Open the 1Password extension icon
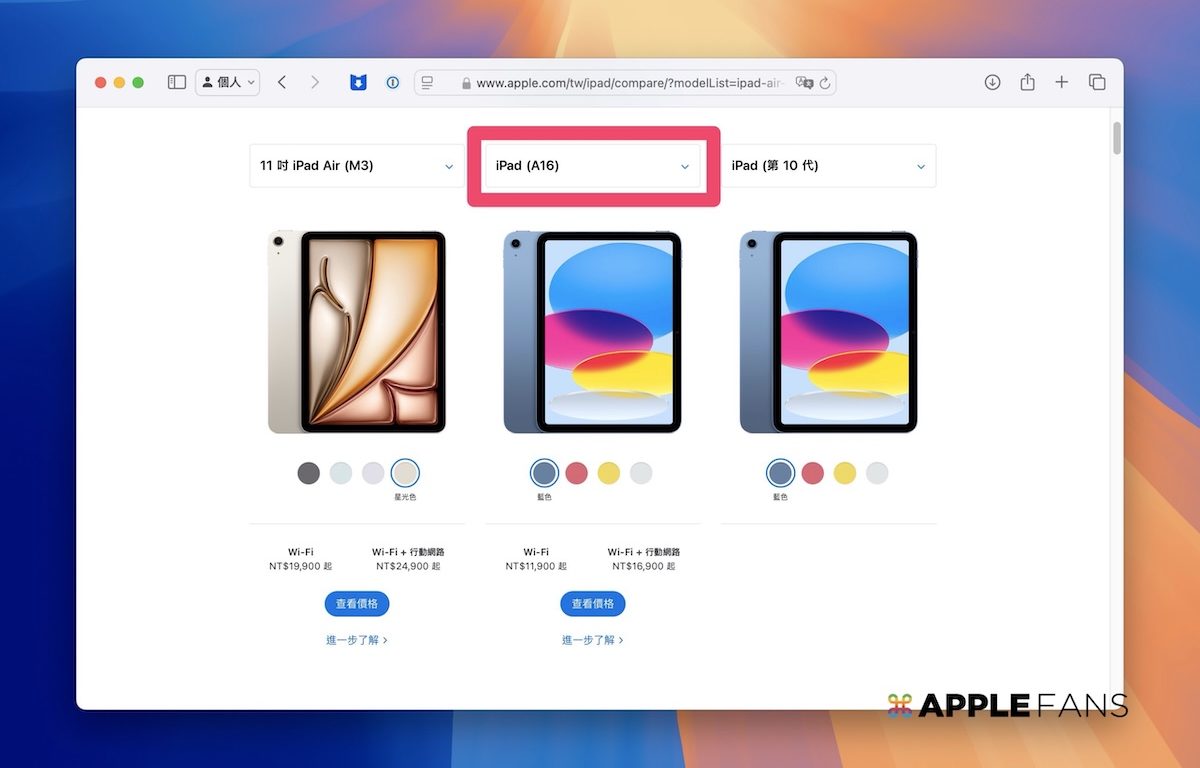The image size is (1200, 768). pos(393,83)
